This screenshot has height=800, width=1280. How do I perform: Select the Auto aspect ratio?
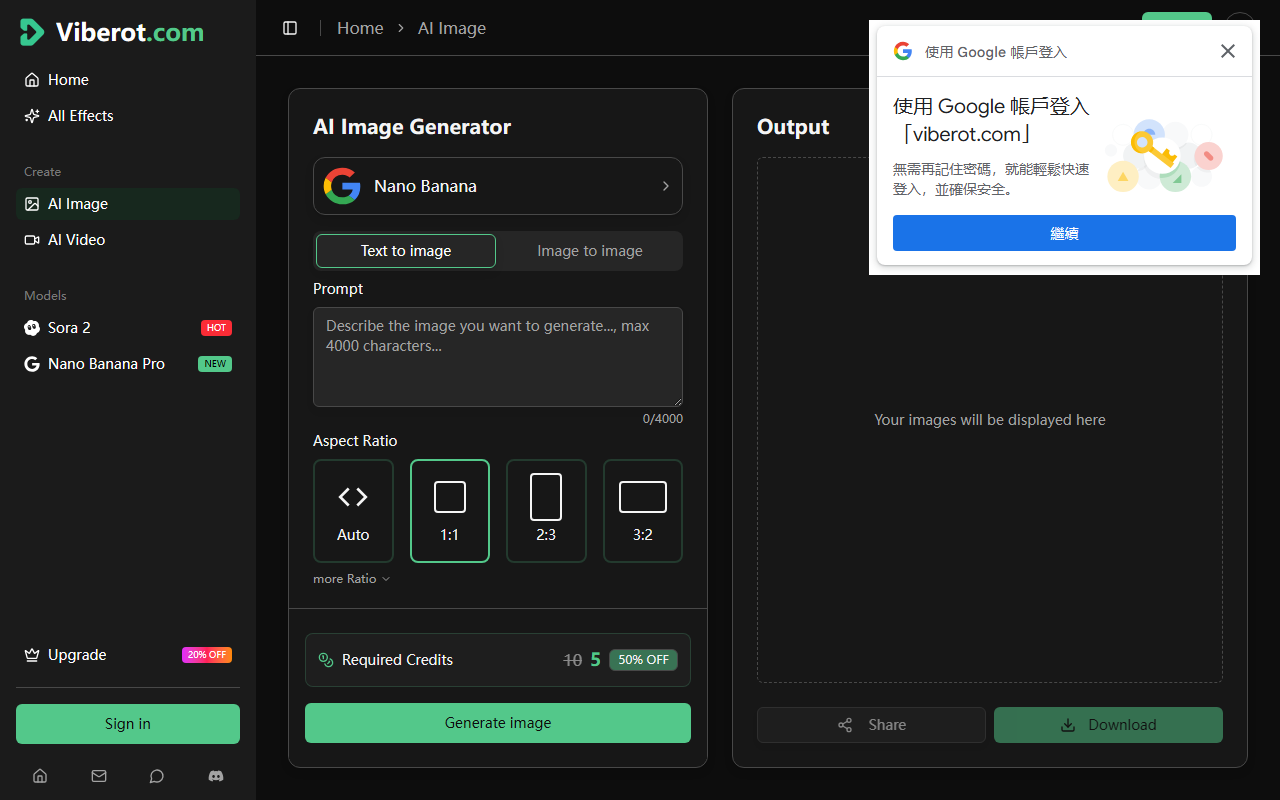point(353,511)
